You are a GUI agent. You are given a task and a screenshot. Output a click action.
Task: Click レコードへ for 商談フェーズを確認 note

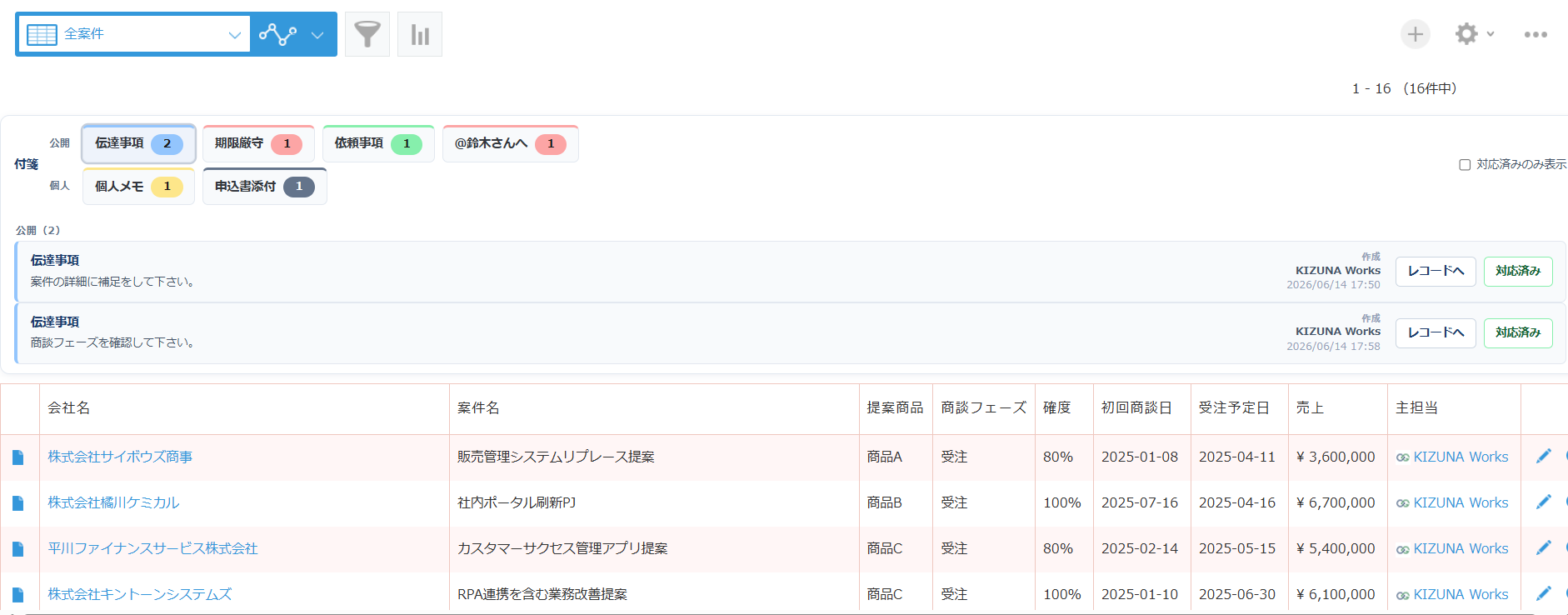point(1436,333)
